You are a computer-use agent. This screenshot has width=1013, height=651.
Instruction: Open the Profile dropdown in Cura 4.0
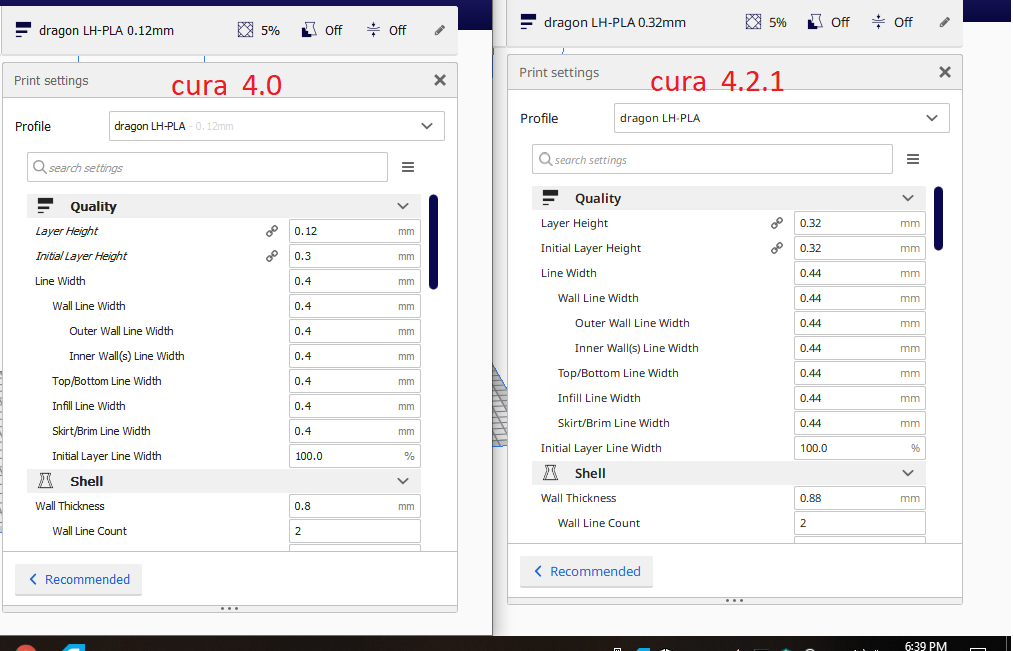[277, 126]
